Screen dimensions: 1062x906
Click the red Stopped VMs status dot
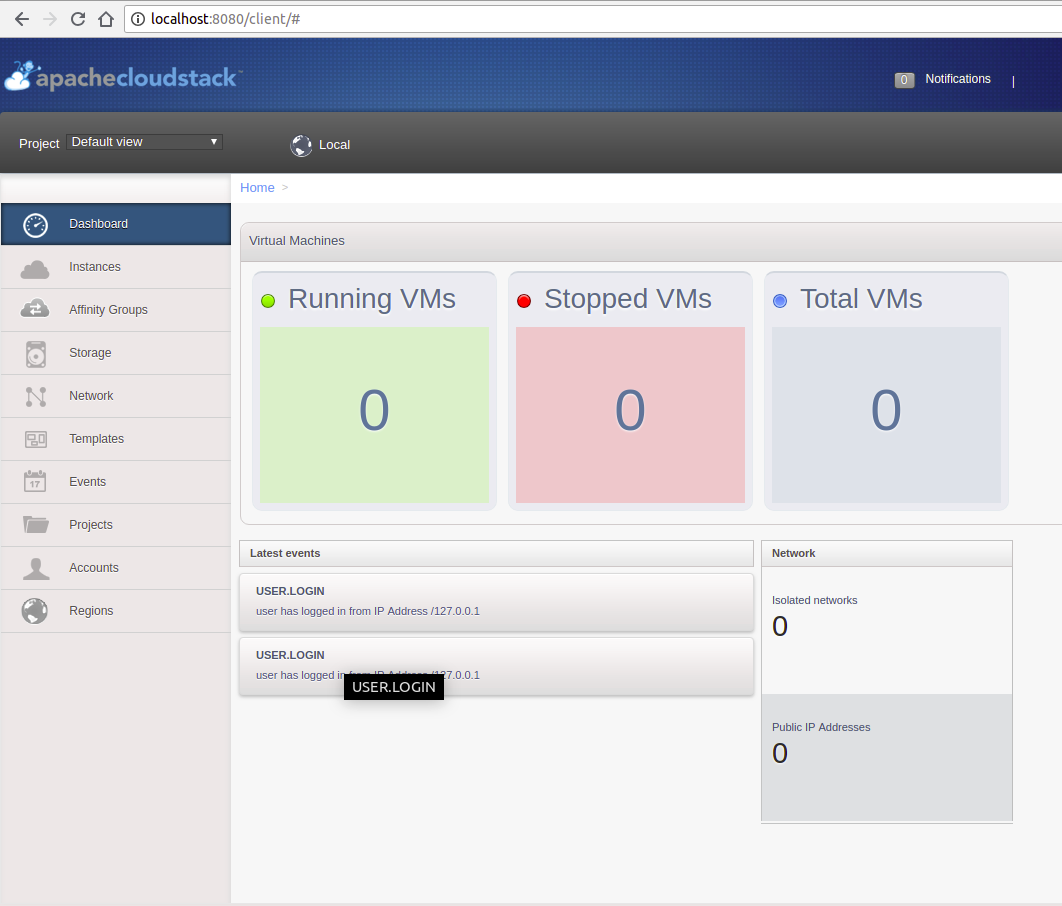(524, 301)
